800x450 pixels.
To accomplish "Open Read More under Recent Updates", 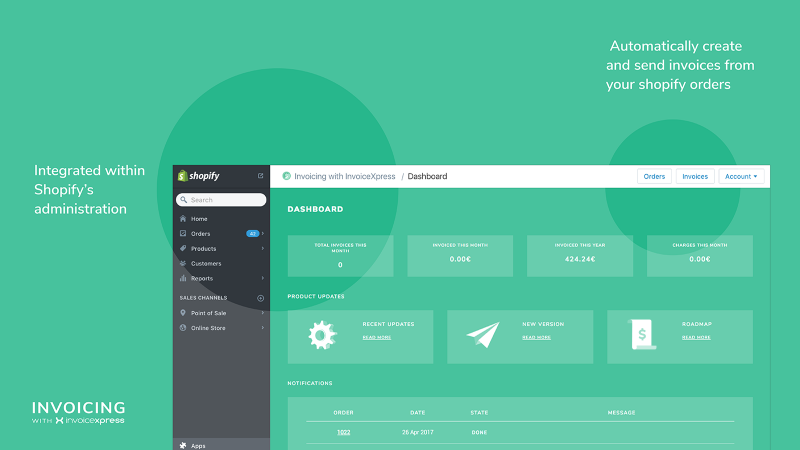I will click(377, 337).
